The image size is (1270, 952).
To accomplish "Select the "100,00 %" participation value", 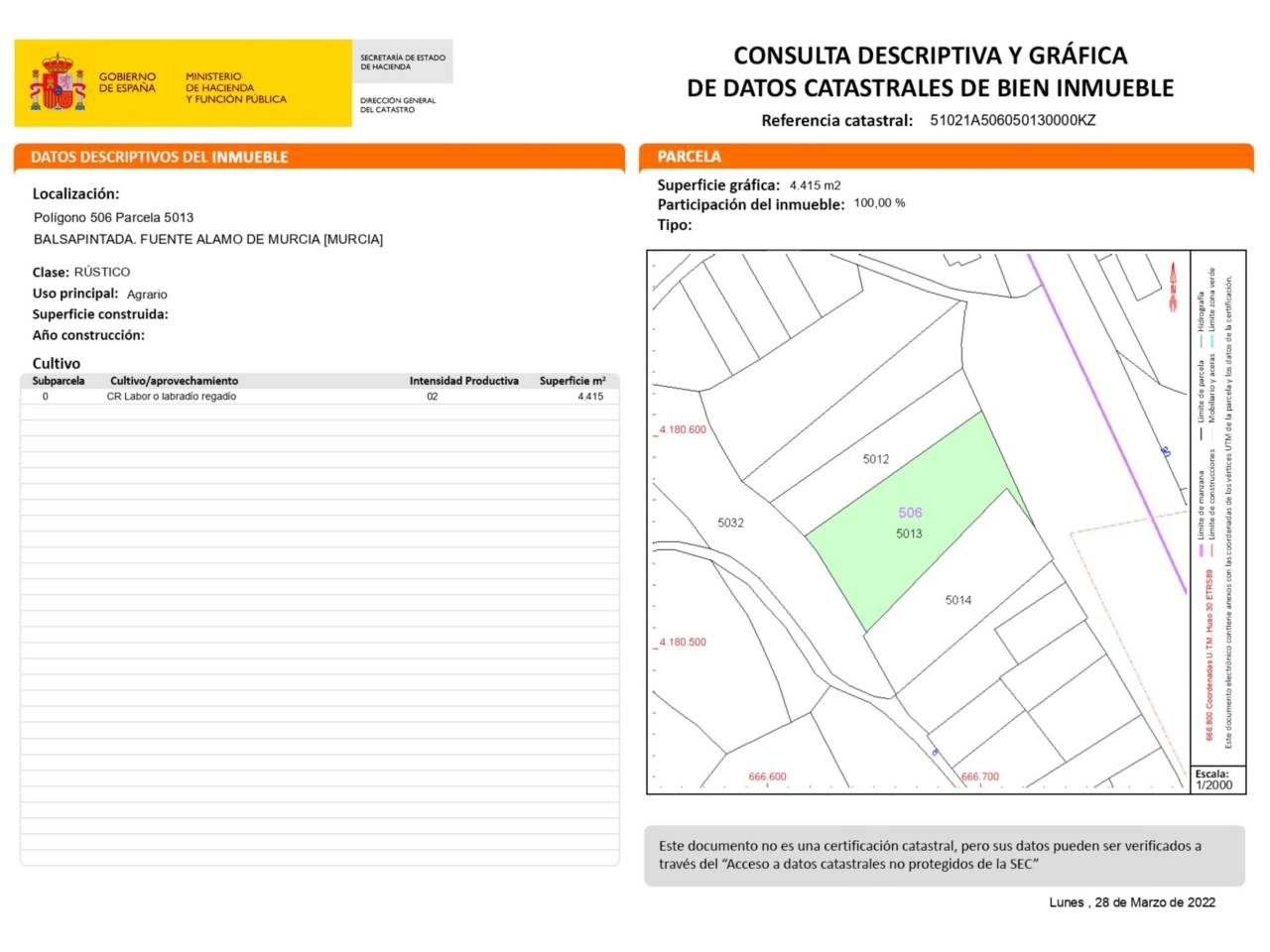I will pos(879,203).
